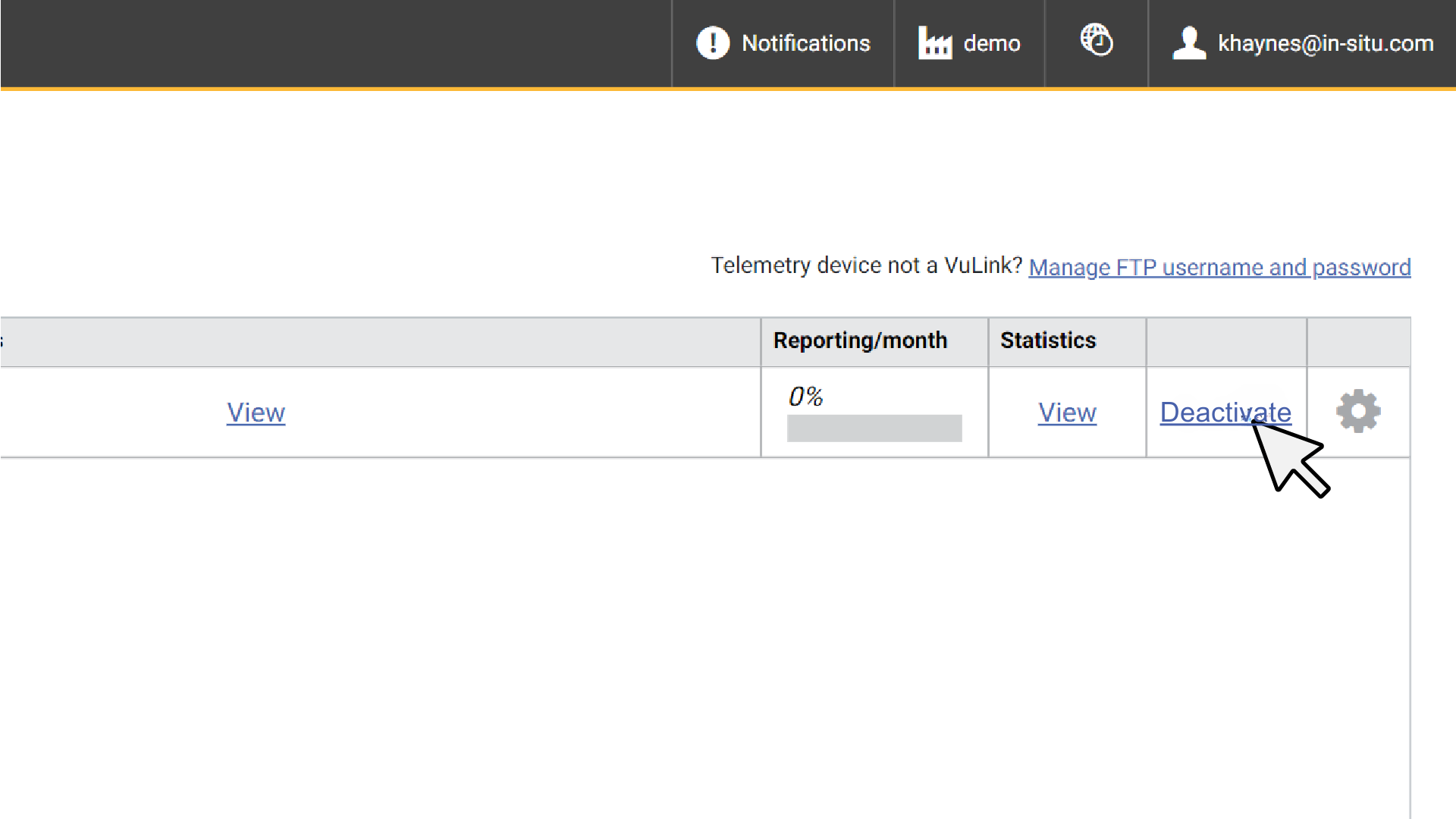Click the user profile silhouette icon
Image resolution: width=1456 pixels, height=819 pixels.
[1188, 43]
